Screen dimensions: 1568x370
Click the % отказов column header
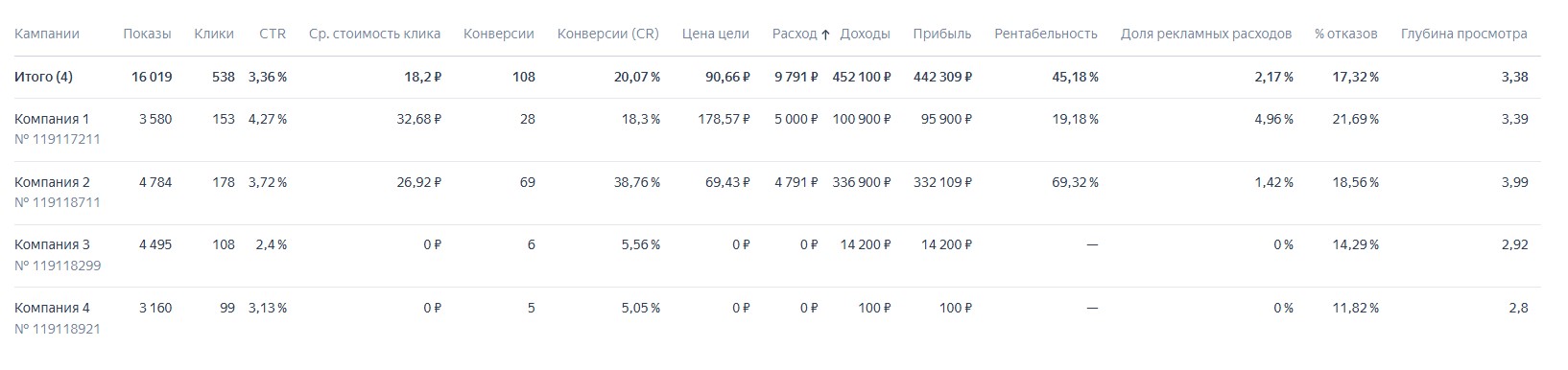pos(1346,34)
